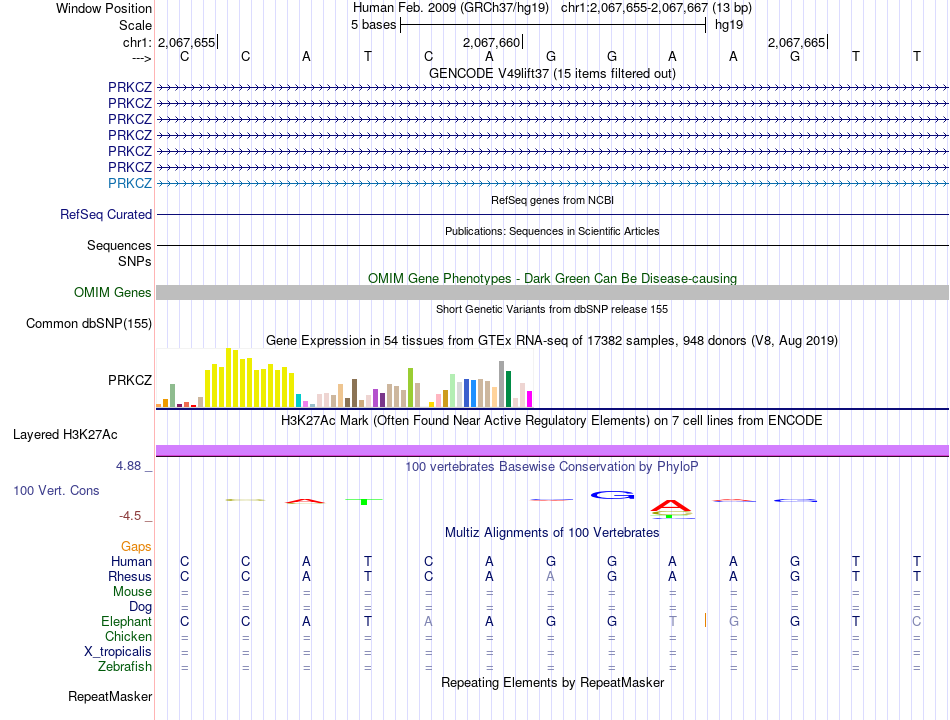This screenshot has height=720, width=950.
Task: Select the Human species label
Action: pyautogui.click(x=131, y=562)
